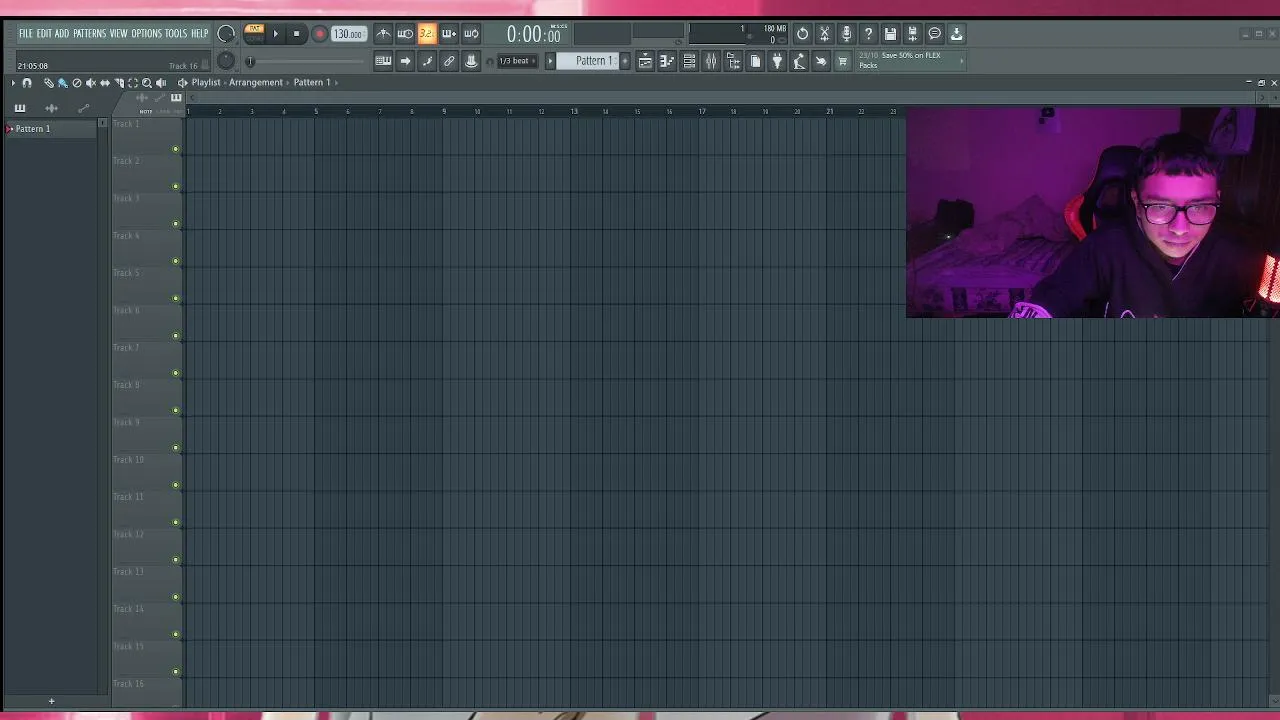1280x720 pixels.
Task: Open the HELP menu
Action: click(199, 34)
